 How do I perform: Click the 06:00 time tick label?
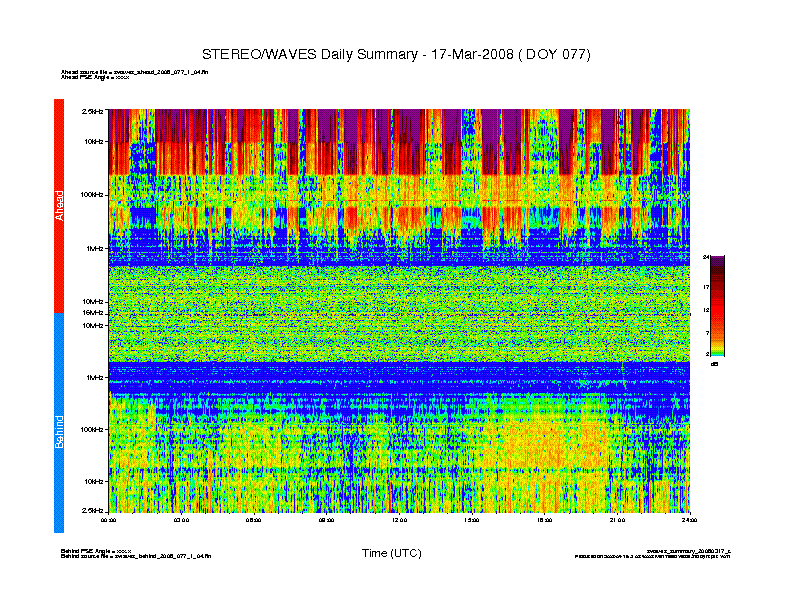tap(254, 520)
